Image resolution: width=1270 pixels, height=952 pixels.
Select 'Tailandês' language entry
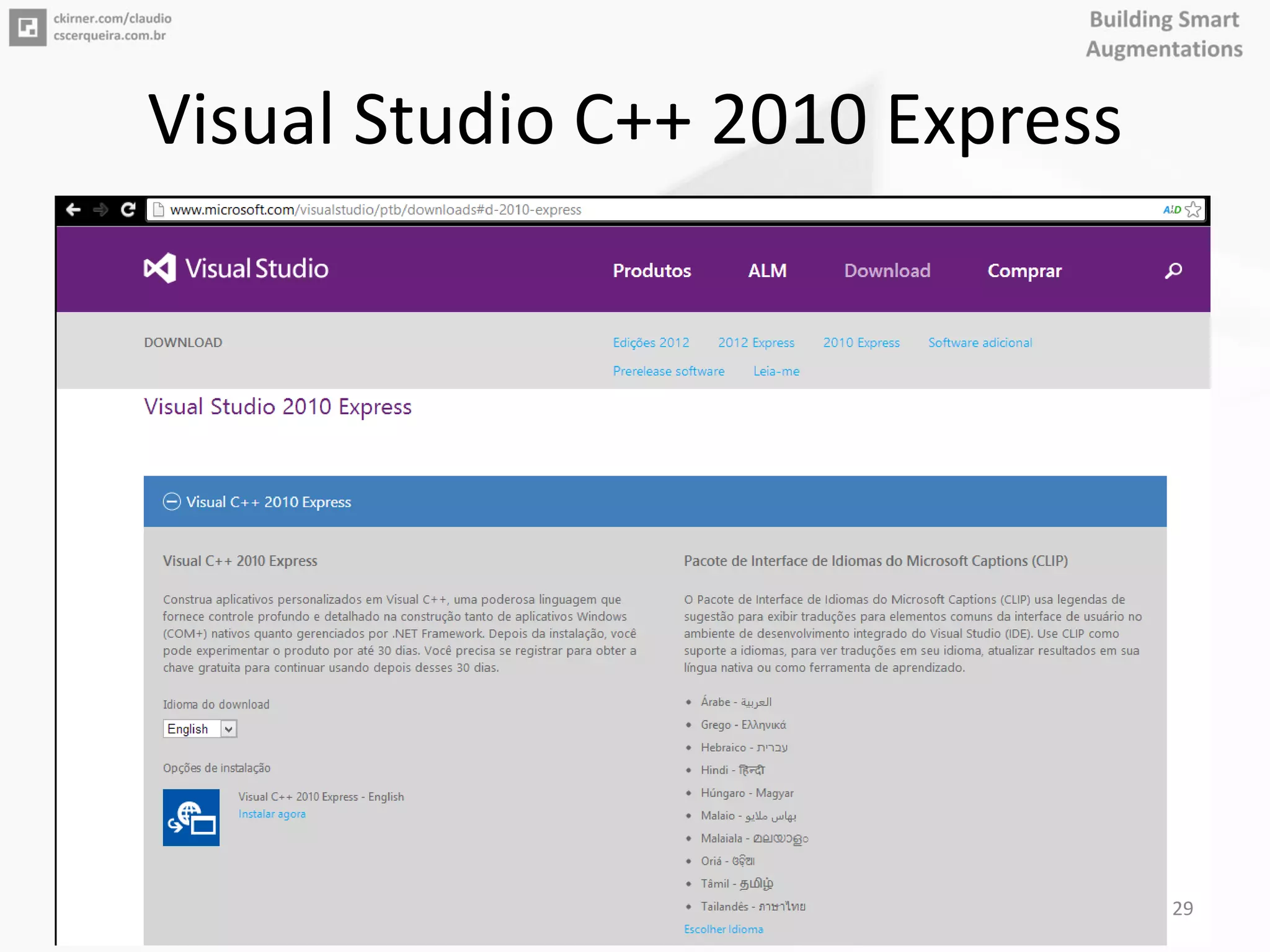753,906
